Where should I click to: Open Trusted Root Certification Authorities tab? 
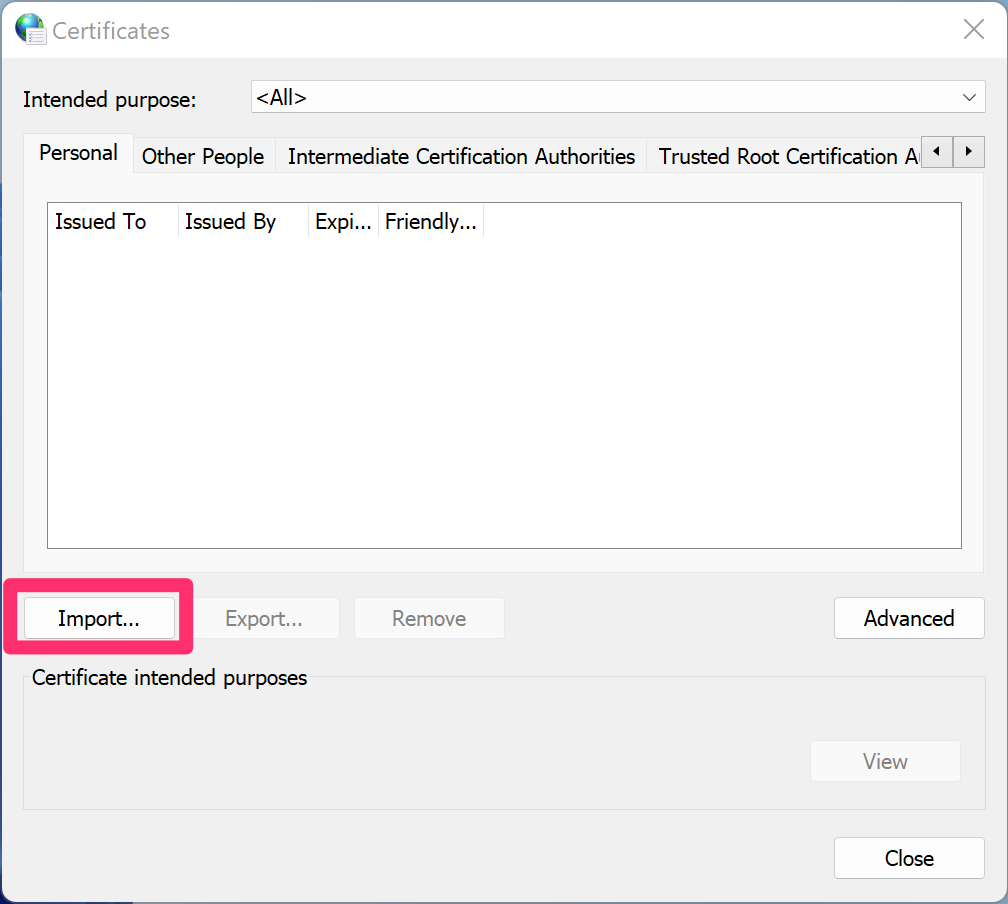(784, 156)
